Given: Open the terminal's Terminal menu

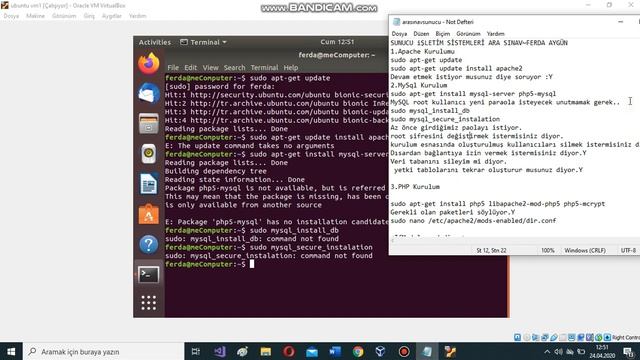Looking at the screenshot, I should tap(264, 68).
